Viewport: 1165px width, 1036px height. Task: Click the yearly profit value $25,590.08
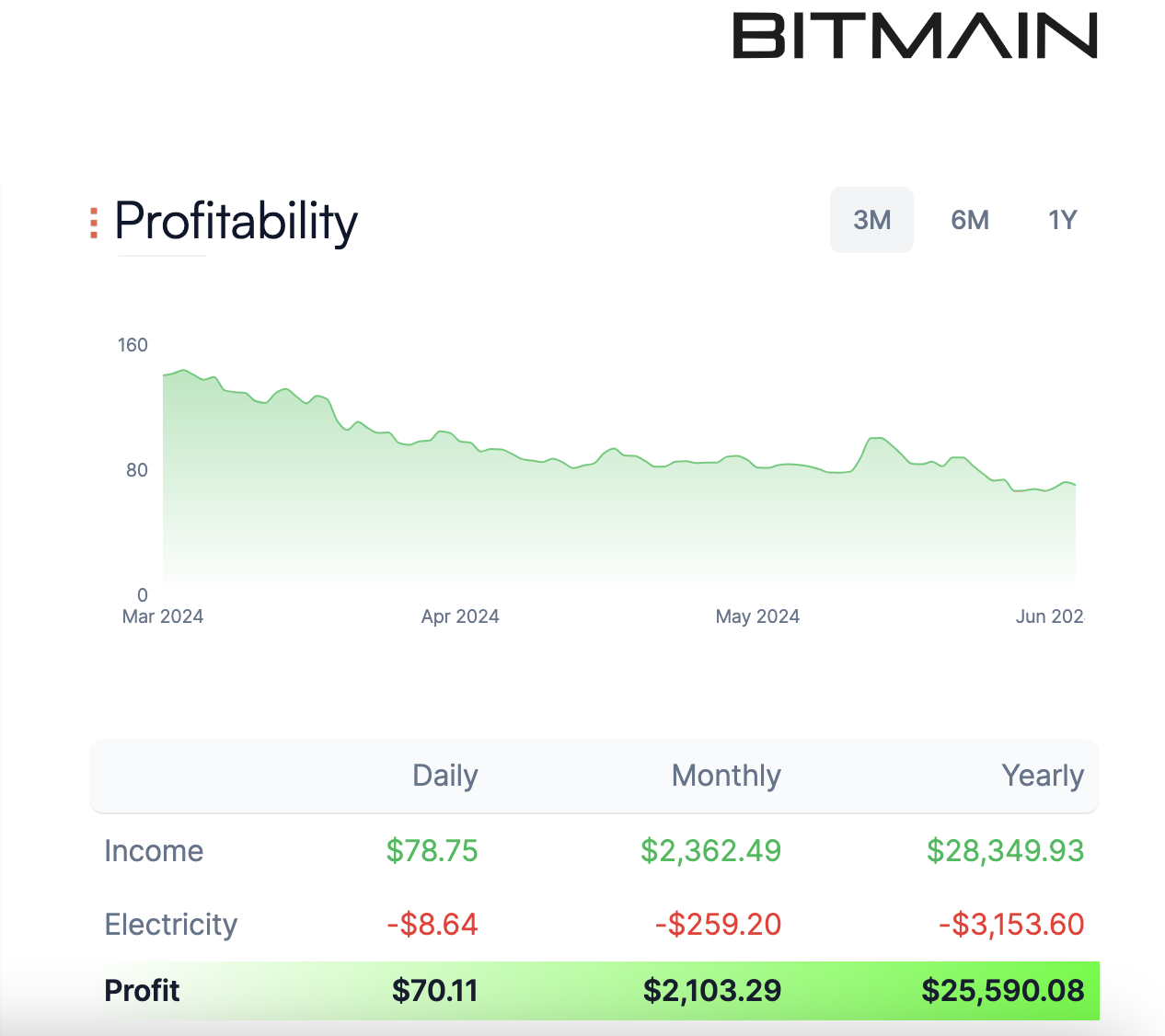pos(1003,991)
